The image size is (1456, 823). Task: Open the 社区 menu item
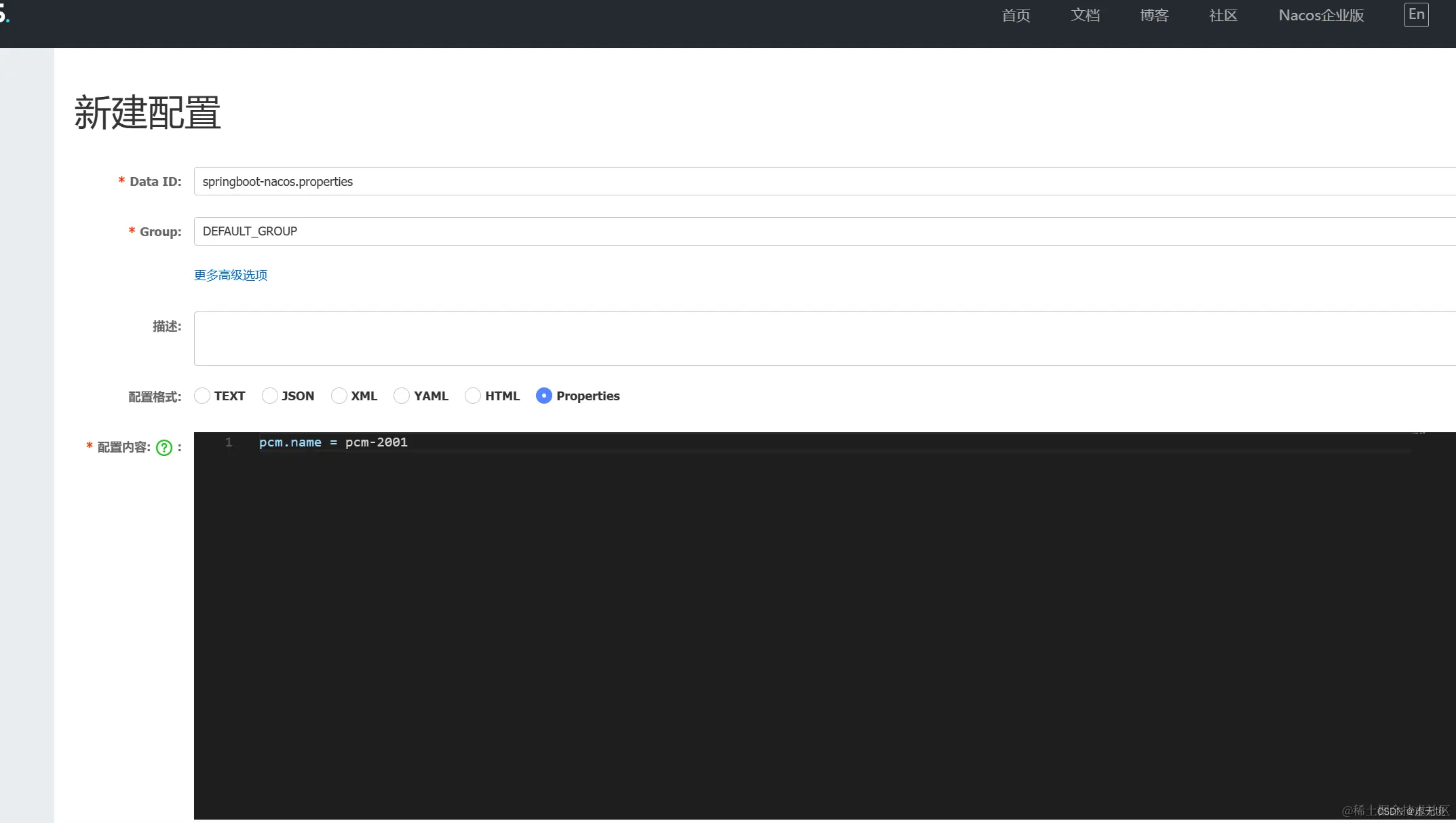1223,16
